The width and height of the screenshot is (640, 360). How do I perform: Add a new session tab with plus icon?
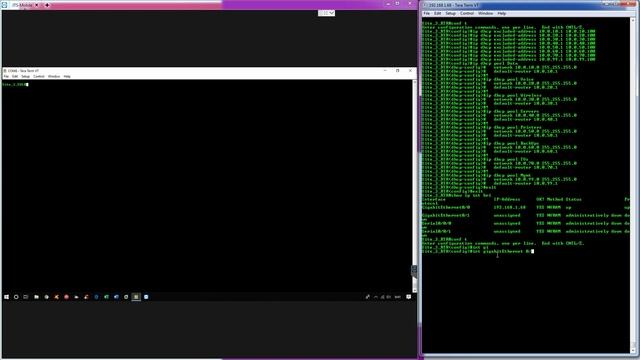coord(47,5)
